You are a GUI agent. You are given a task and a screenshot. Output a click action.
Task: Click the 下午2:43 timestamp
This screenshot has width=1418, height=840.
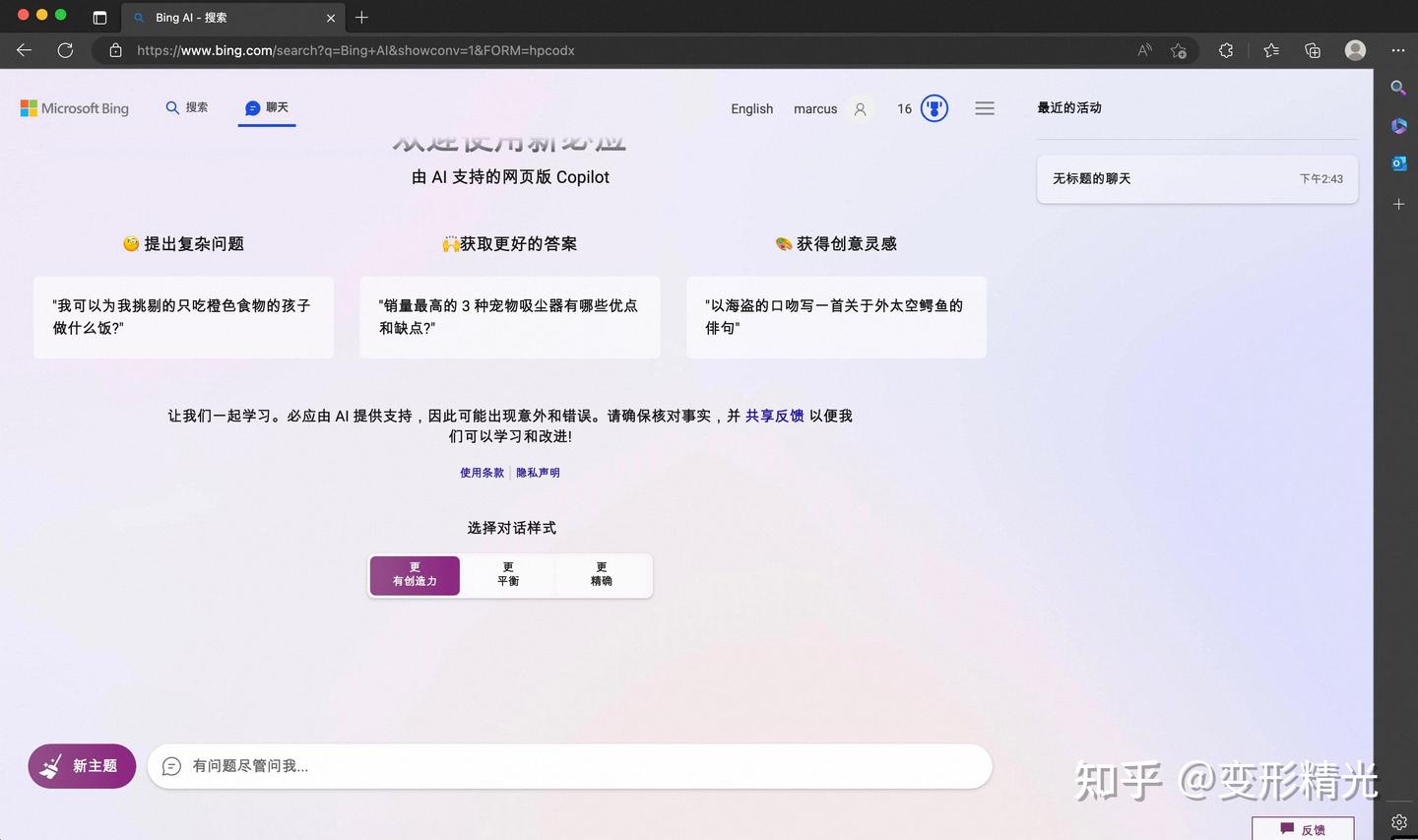[1321, 178]
